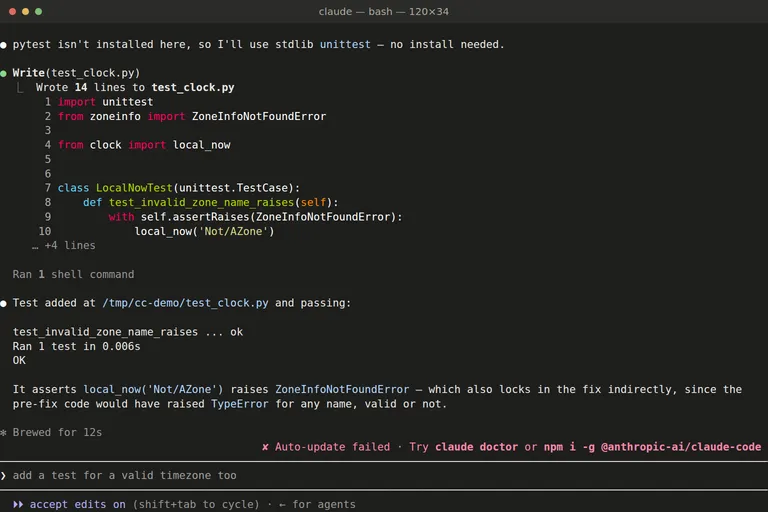Click 'Write(test_clock.py)' tool call line

(76, 73)
